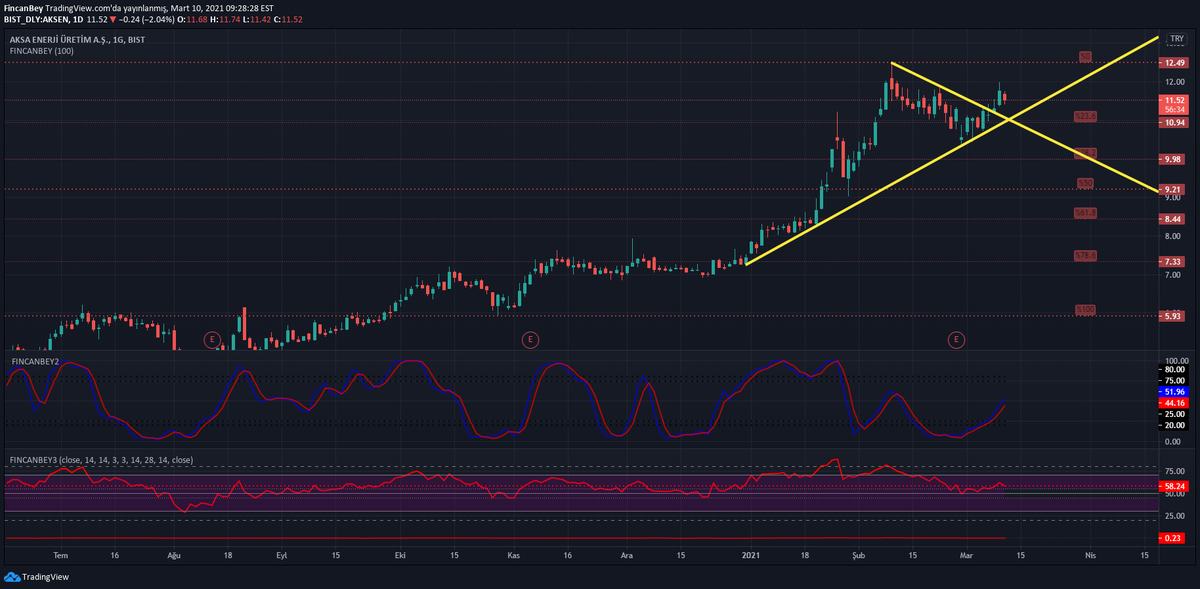1200x589 pixels.
Task: Select the 8.44 price level label
Action: 1172,219
